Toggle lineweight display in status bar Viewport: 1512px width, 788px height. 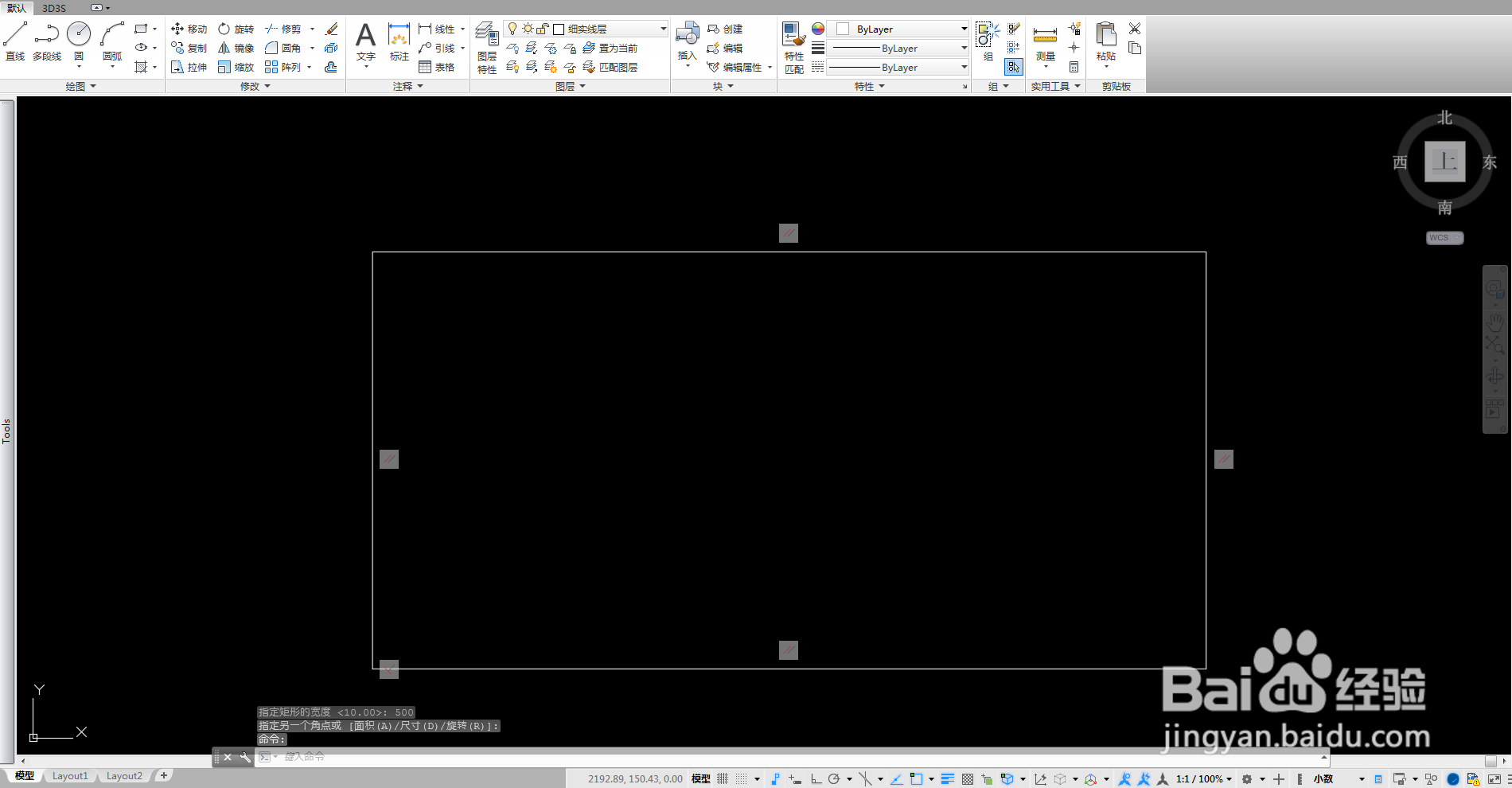[947, 778]
